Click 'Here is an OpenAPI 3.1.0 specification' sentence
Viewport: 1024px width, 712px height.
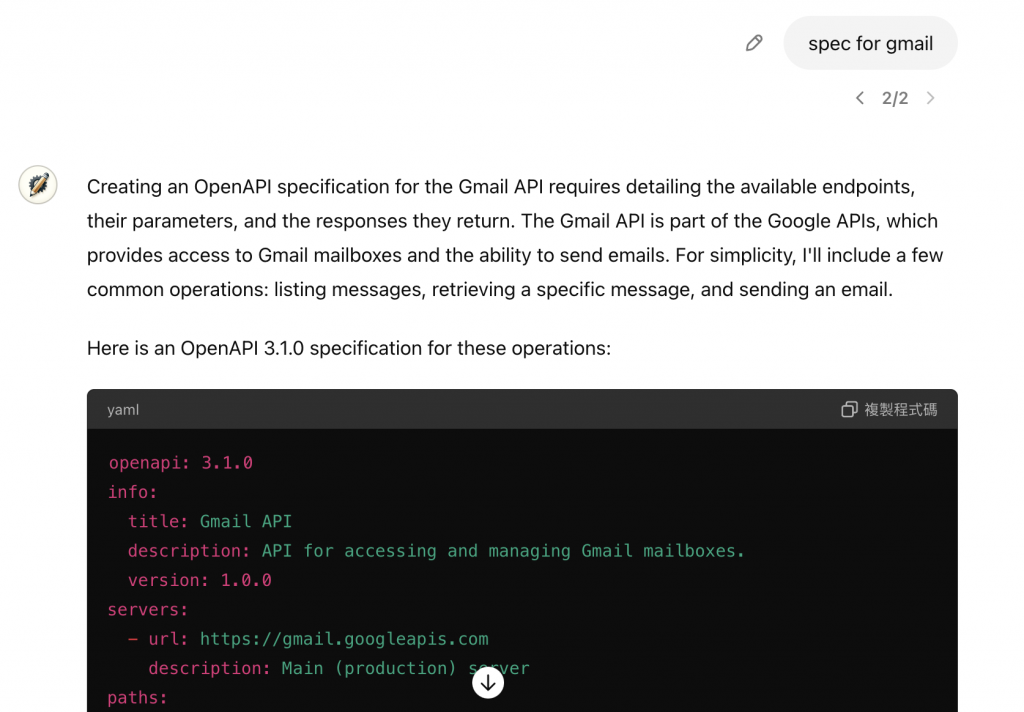click(349, 348)
